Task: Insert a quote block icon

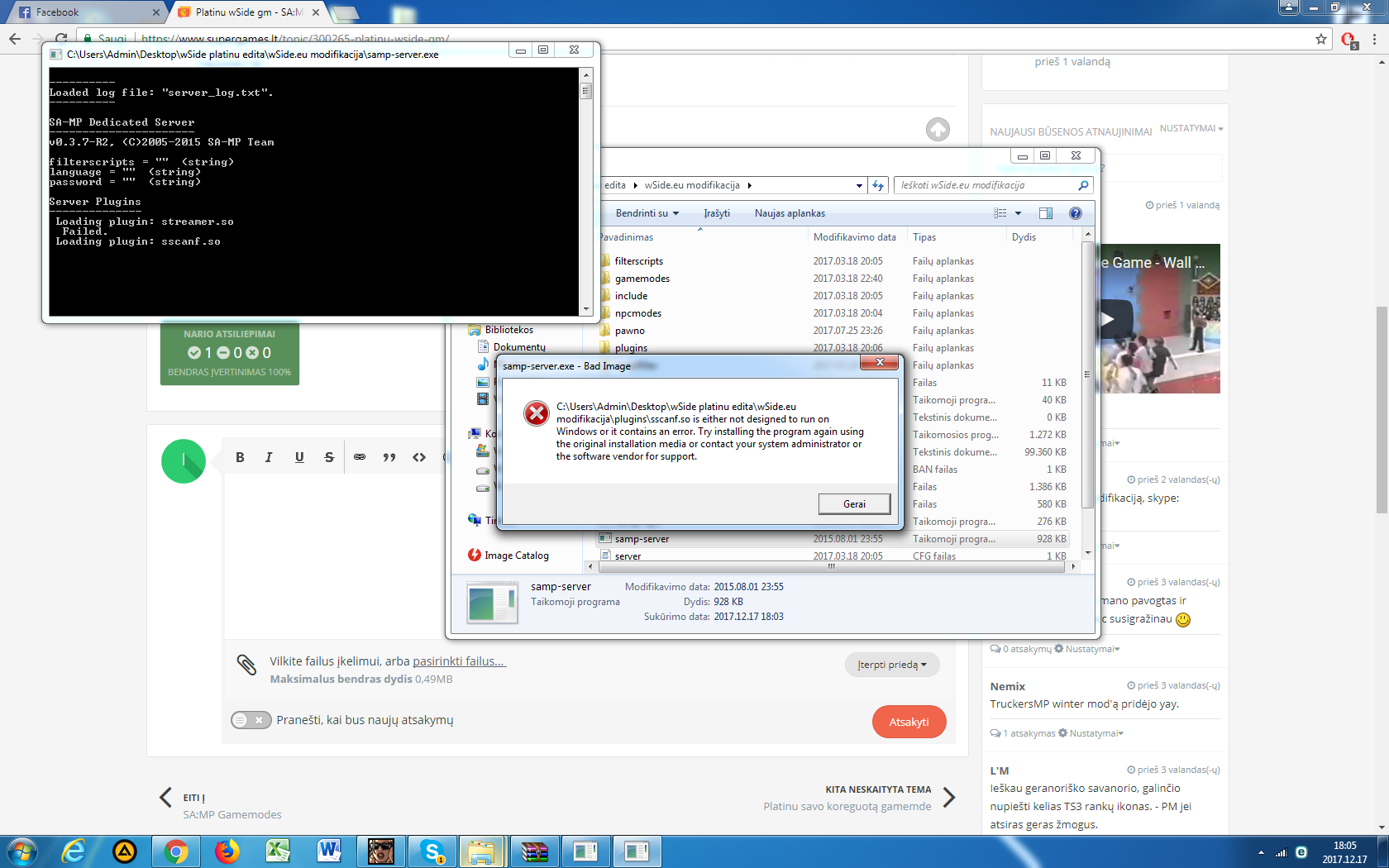Action: click(x=389, y=457)
